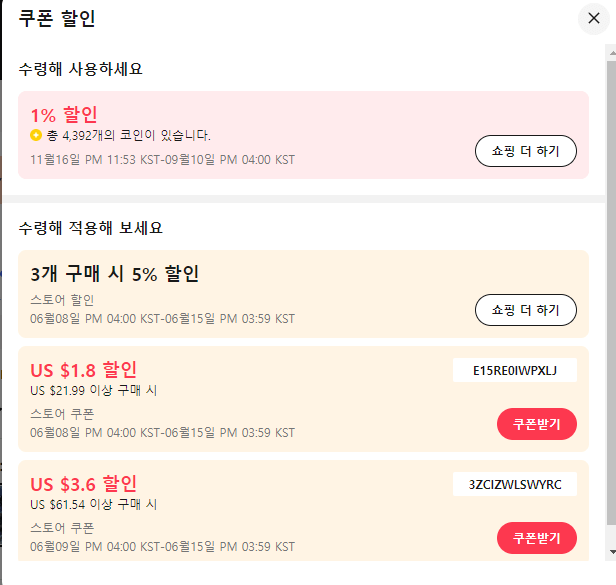Click the 1% 할인 heading text
The width and height of the screenshot is (616, 585).
pos(64,115)
